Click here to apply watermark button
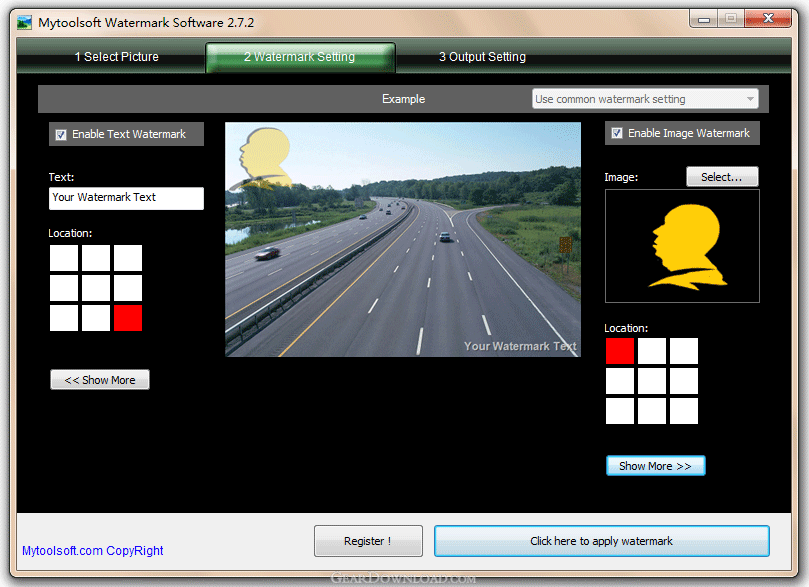 pyautogui.click(x=602, y=541)
